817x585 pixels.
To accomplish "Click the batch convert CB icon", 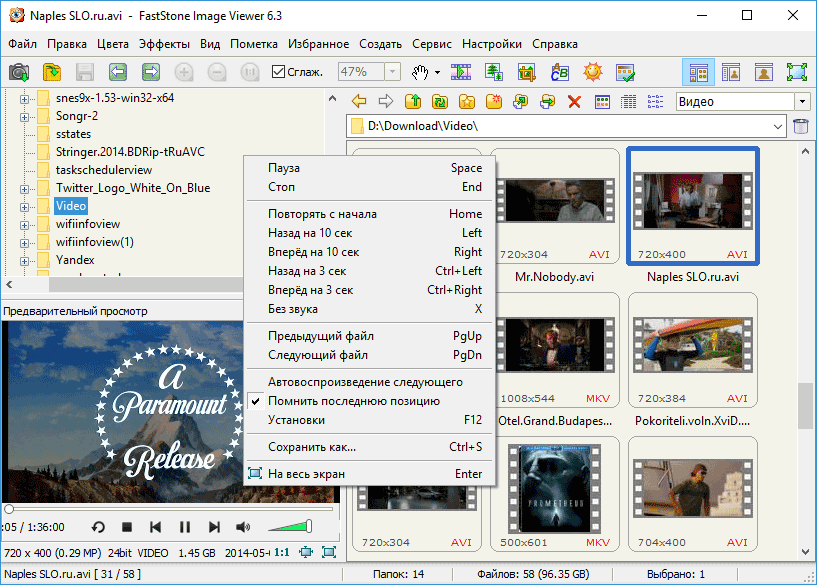I will pyautogui.click(x=560, y=72).
